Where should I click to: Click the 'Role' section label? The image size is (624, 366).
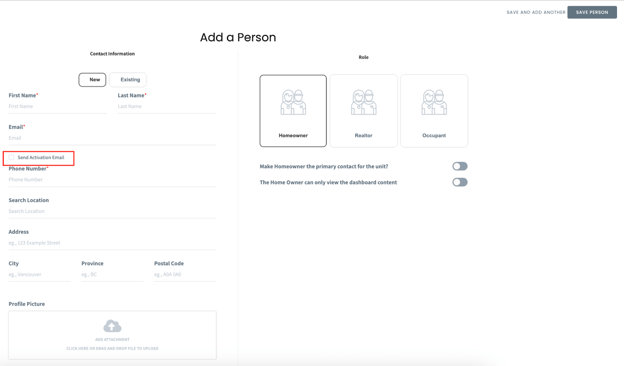tap(363, 57)
